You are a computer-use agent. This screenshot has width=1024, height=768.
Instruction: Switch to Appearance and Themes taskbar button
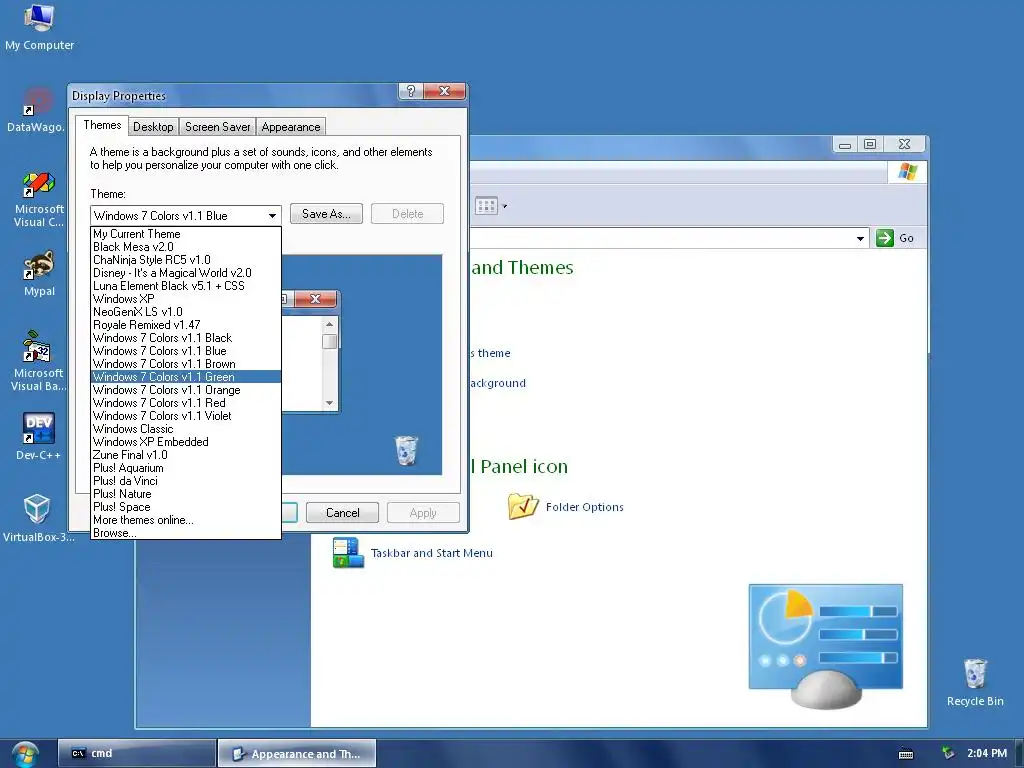click(x=296, y=754)
